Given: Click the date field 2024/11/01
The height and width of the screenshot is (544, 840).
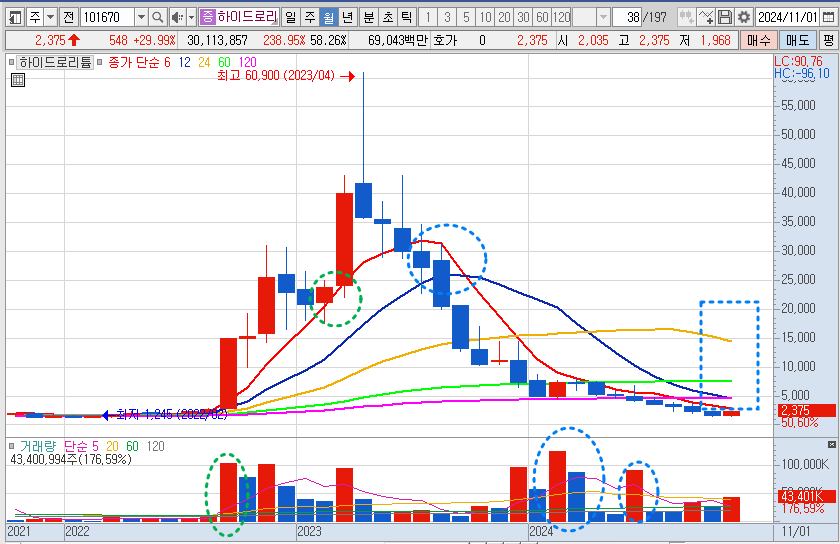Looking at the screenshot, I should coord(787,17).
